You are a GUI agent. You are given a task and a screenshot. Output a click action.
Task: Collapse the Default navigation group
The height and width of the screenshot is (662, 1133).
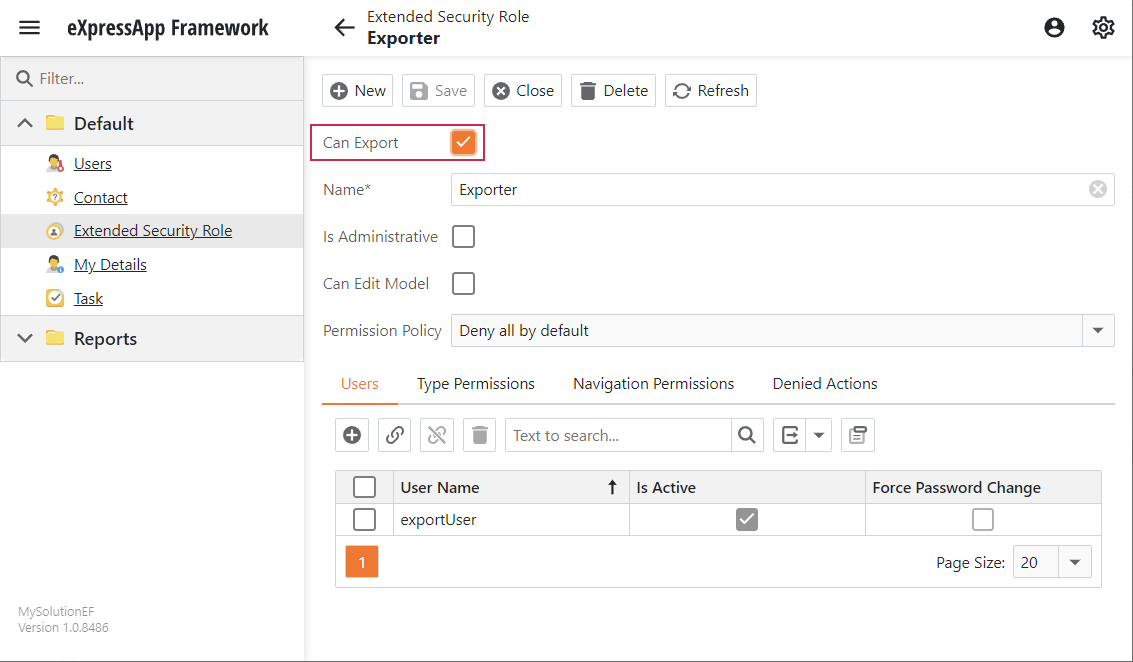tap(25, 123)
